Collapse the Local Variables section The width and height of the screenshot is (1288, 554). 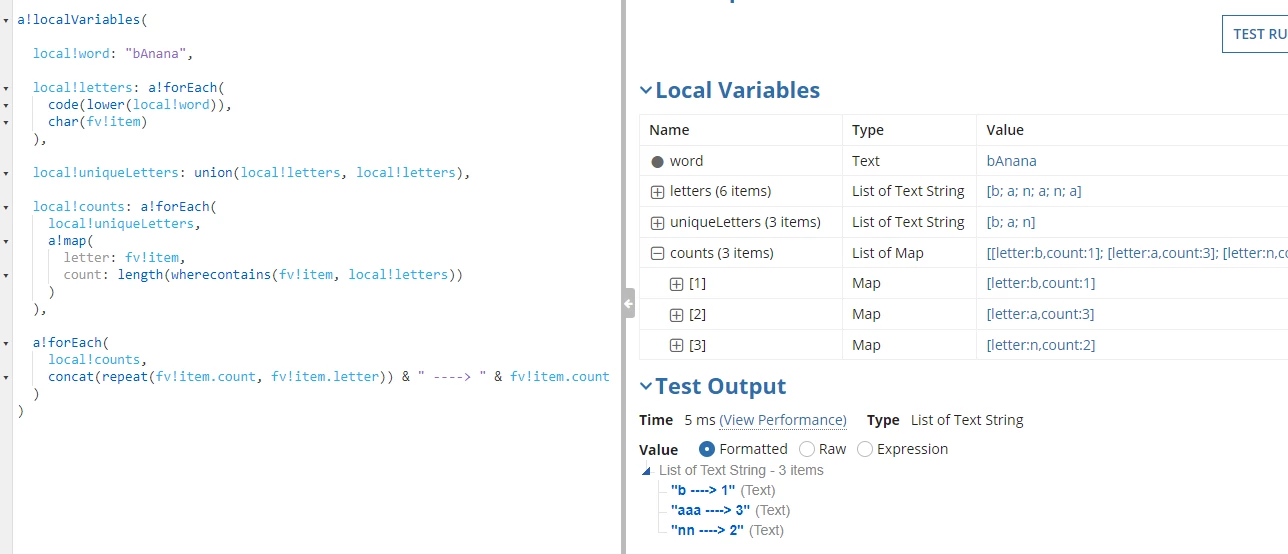646,91
